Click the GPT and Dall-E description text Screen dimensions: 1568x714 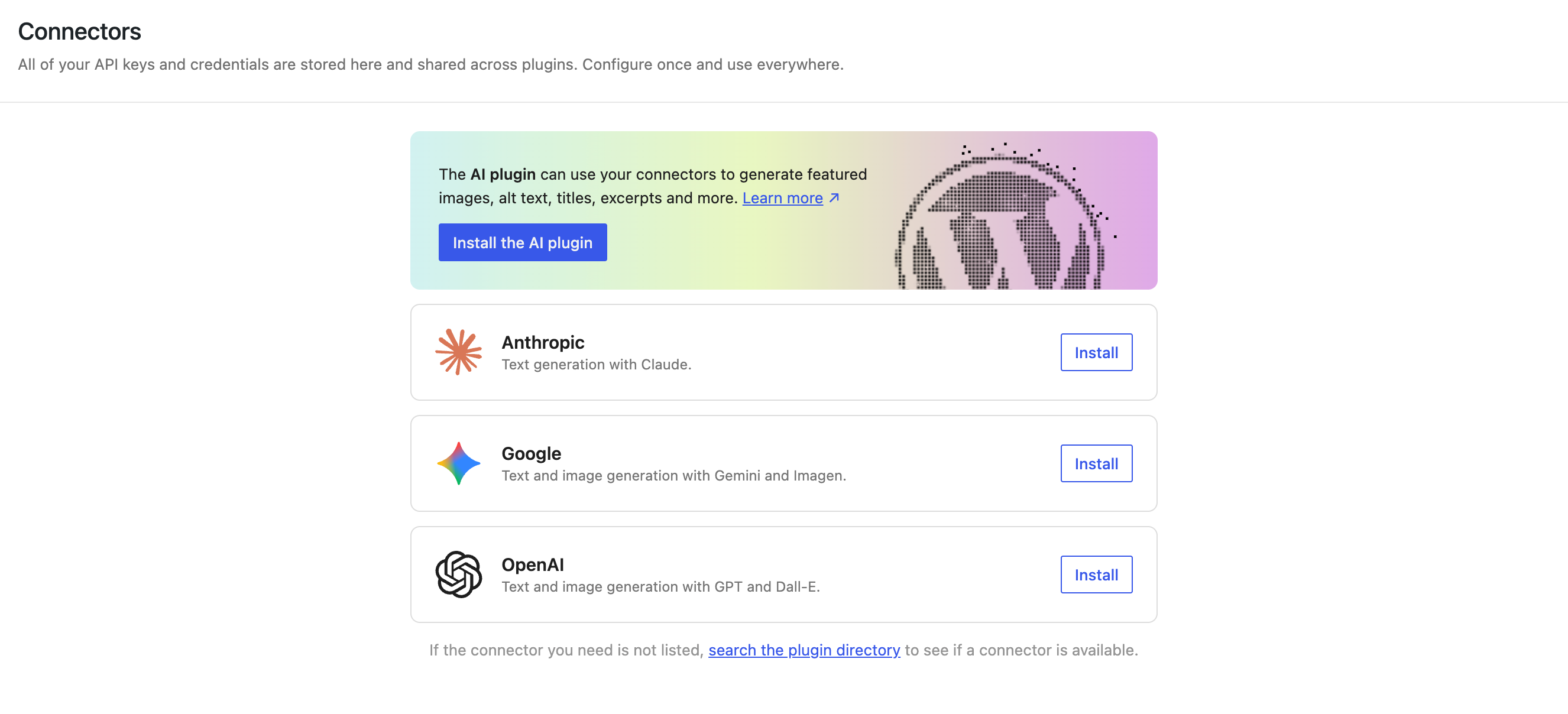pyautogui.click(x=662, y=587)
